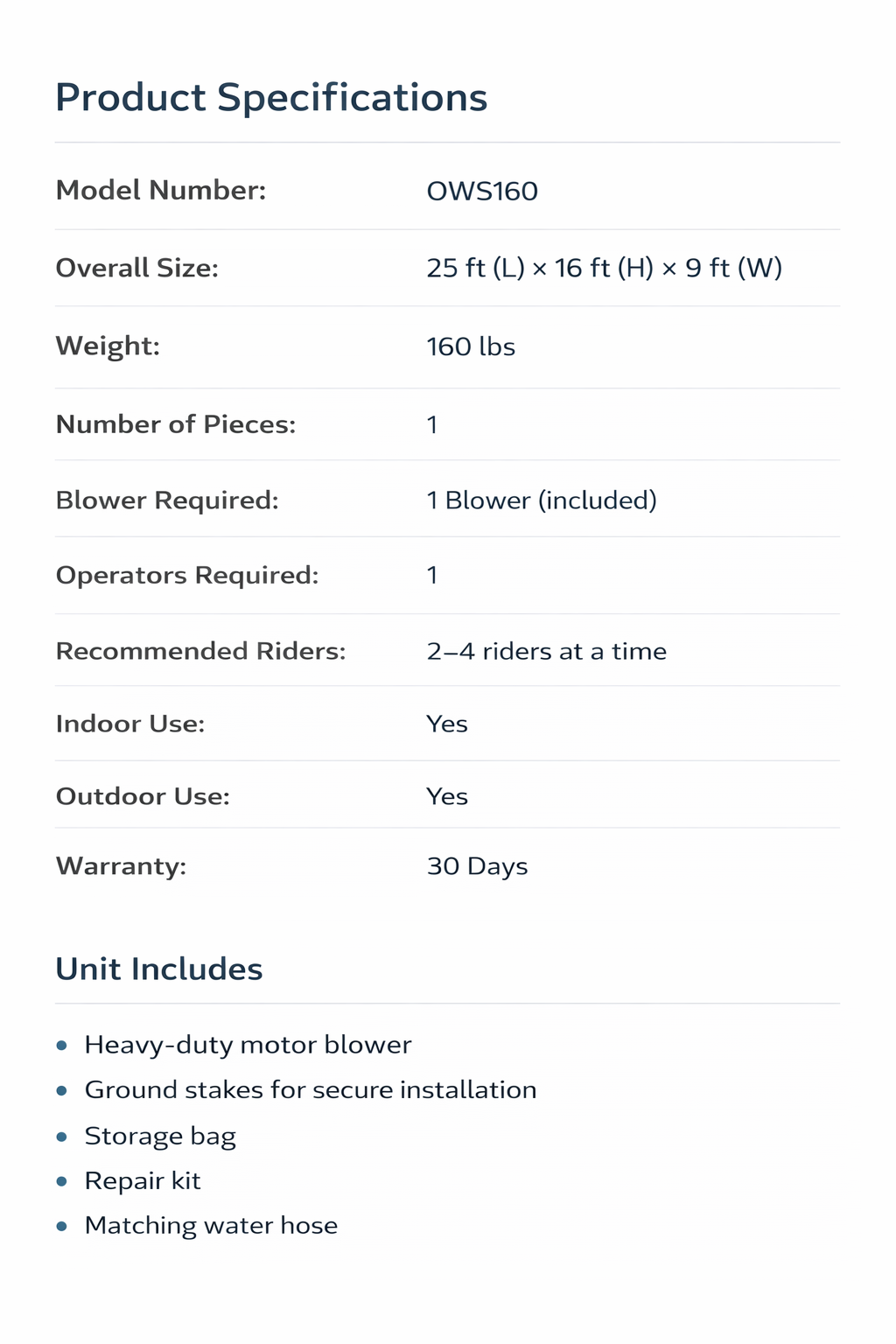Select the 2–4 riders at a time text

546,651
